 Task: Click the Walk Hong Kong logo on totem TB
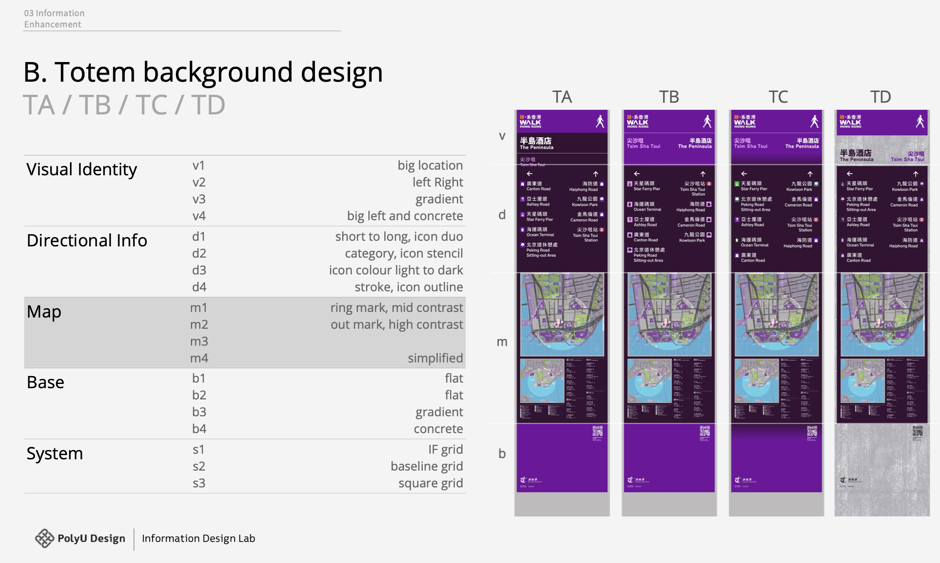click(x=637, y=121)
